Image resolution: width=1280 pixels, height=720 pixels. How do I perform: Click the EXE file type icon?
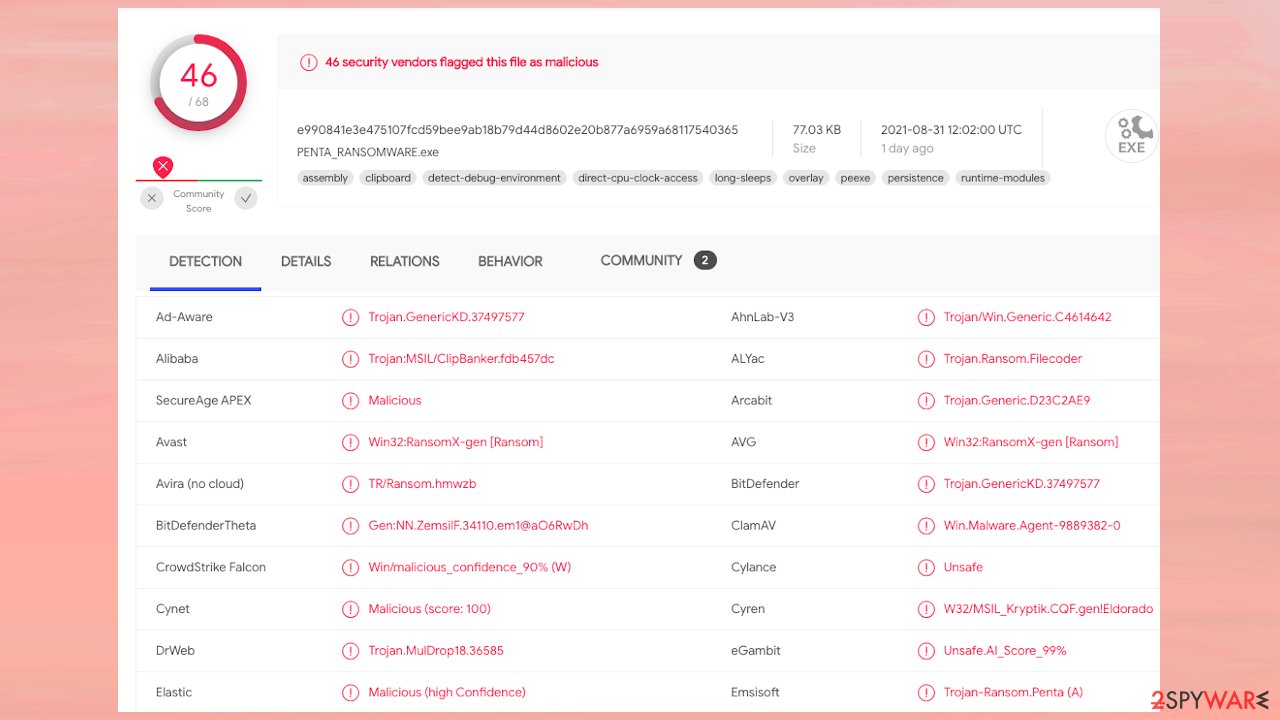tap(1131, 136)
